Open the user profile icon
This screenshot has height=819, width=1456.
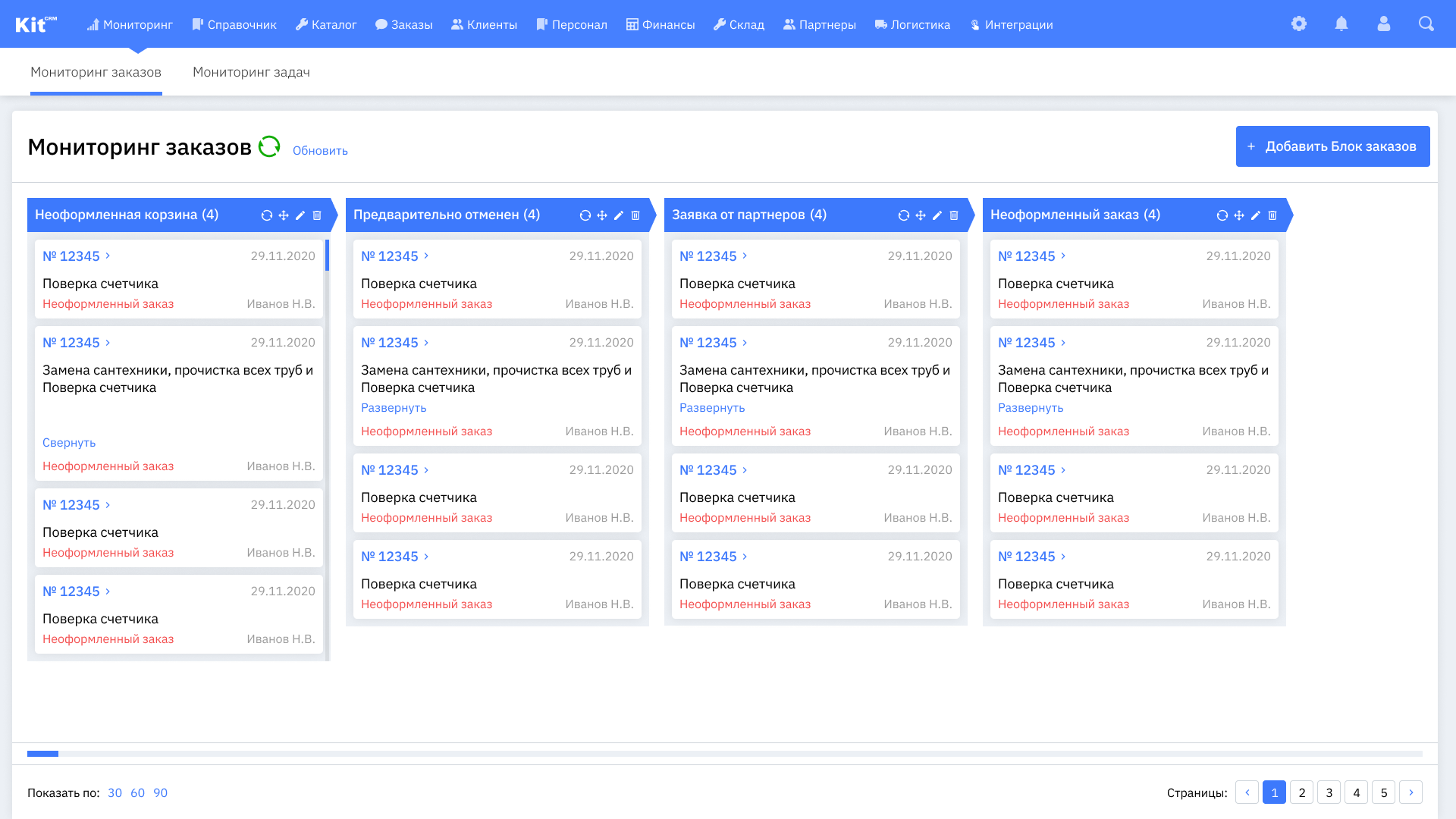pyautogui.click(x=1384, y=24)
